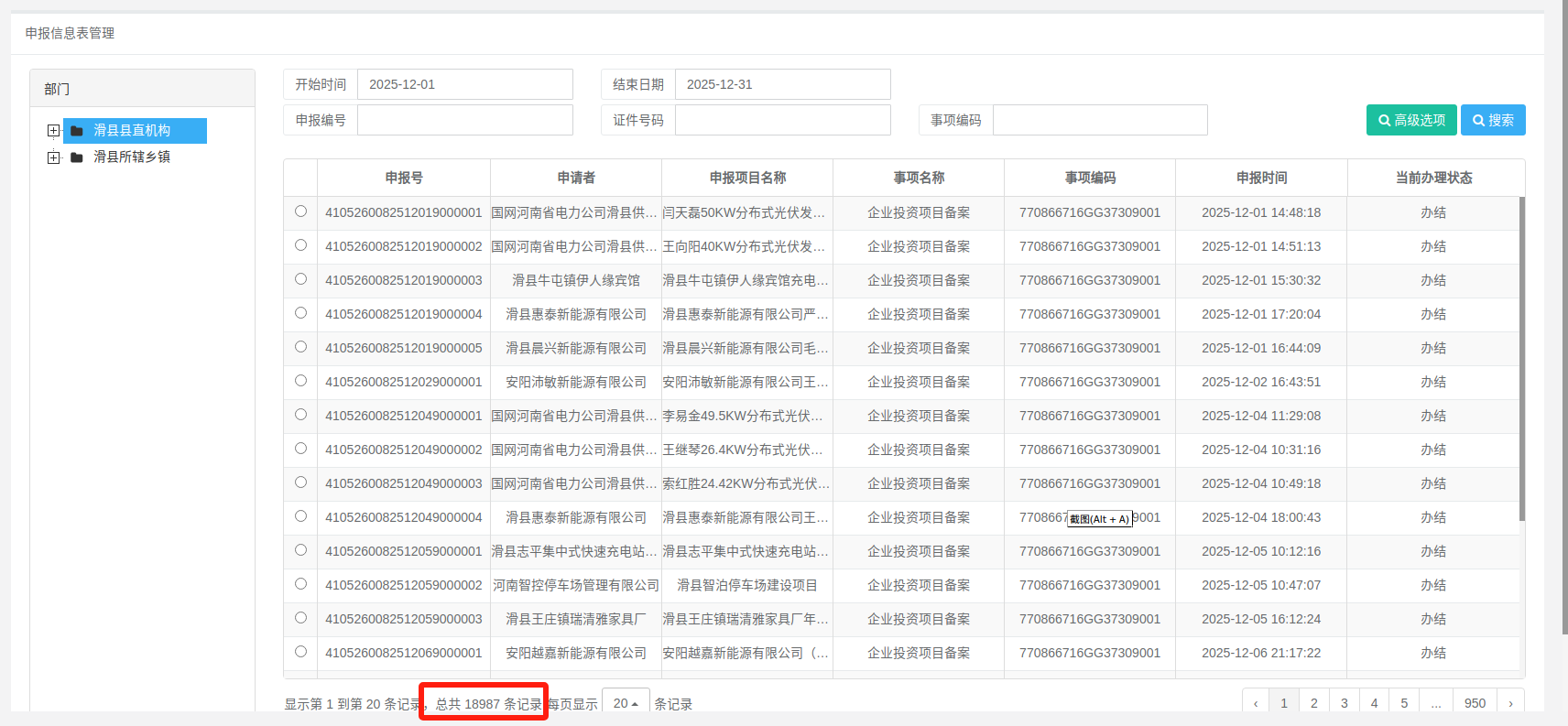Expand the 滑县所辖乡镇 tree node

click(53, 157)
